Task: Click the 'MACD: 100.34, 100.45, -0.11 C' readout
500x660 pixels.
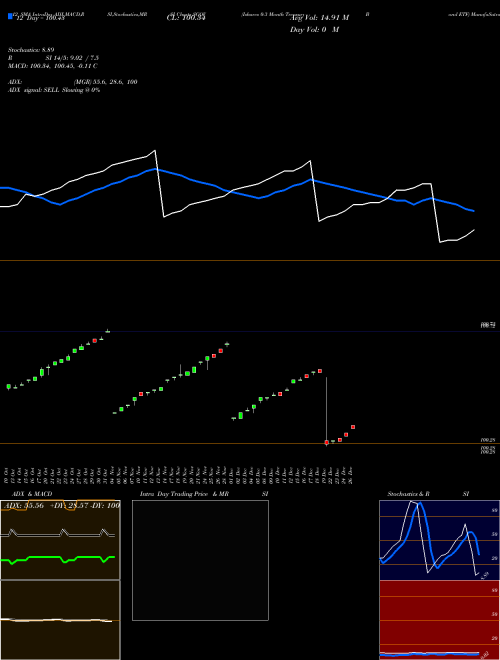Action: (53, 66)
